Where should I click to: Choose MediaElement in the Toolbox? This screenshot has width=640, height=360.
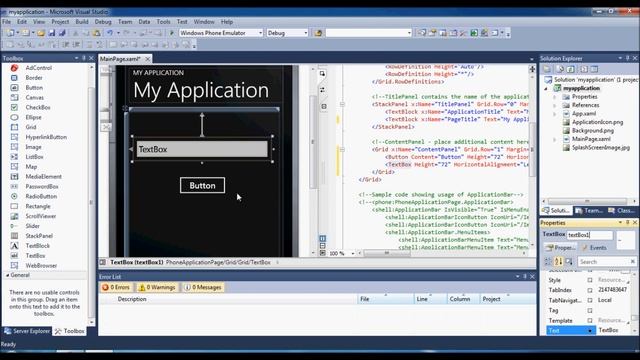coord(43,176)
